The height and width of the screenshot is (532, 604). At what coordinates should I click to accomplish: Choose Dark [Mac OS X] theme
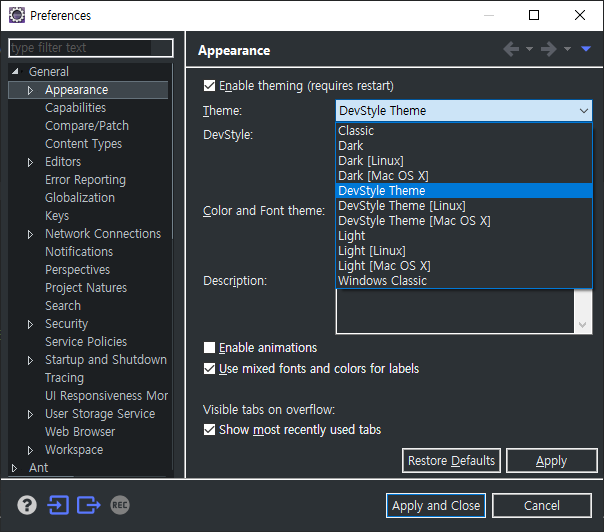(x=464, y=176)
